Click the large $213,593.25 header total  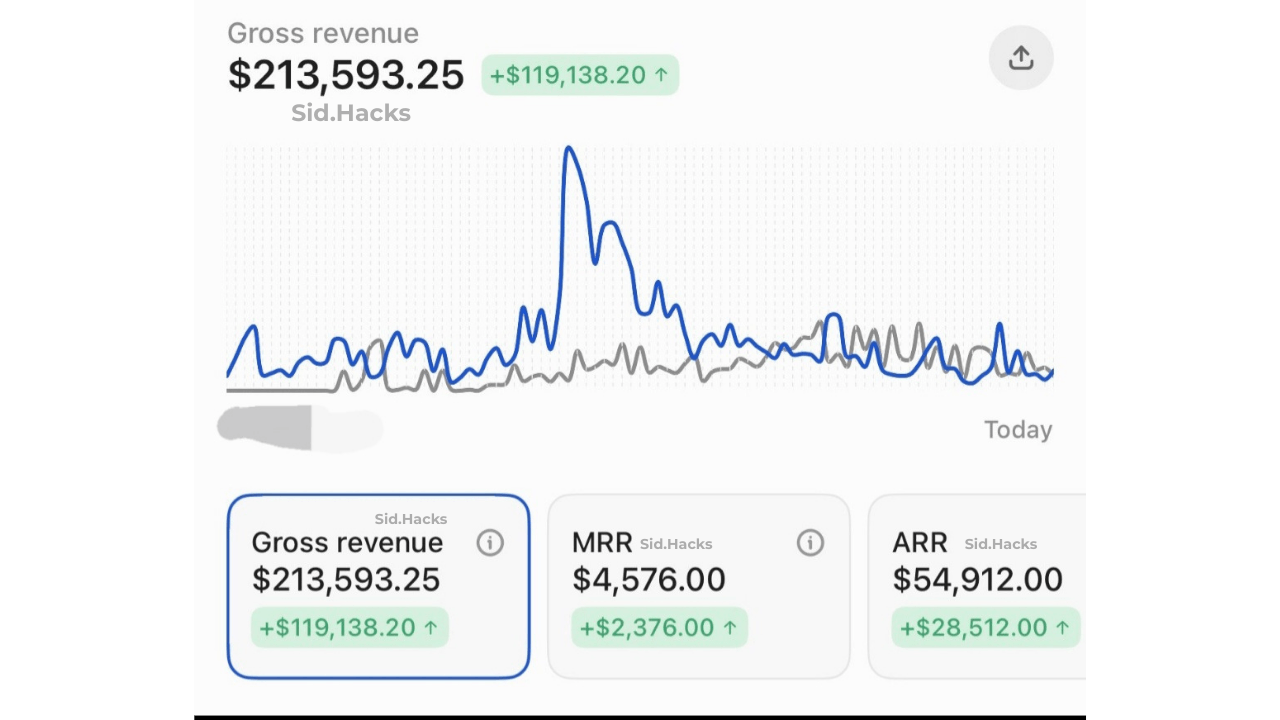pyautogui.click(x=346, y=75)
